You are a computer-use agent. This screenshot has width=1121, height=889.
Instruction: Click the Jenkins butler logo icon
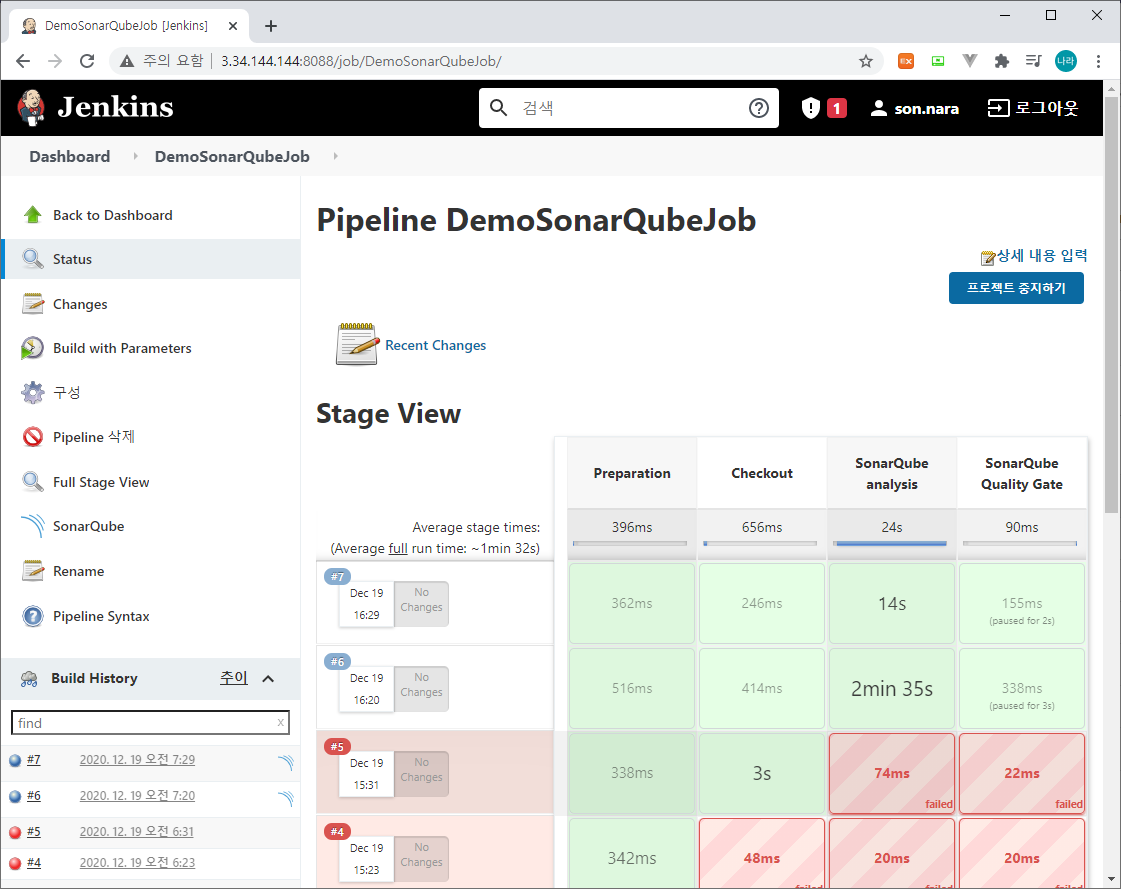[x=31, y=108]
